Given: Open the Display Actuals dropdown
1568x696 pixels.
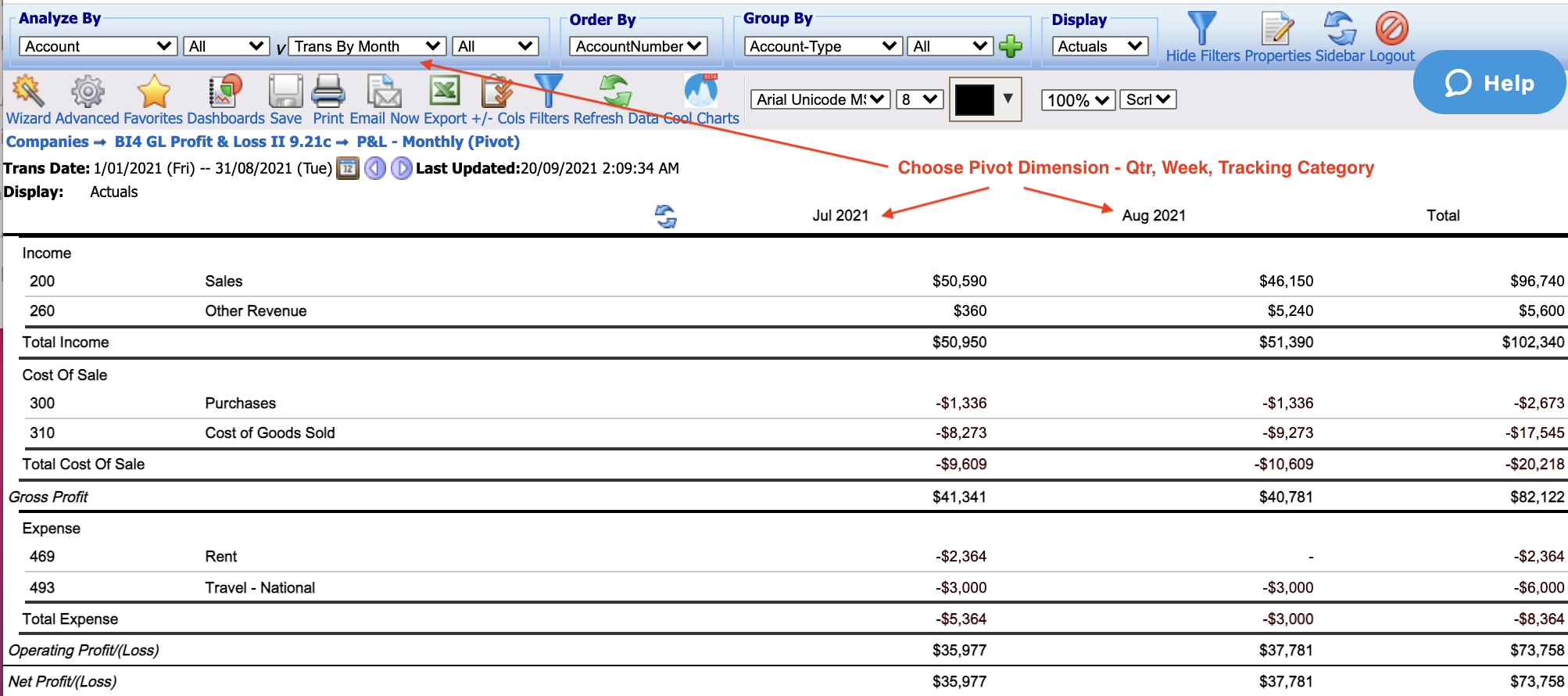Looking at the screenshot, I should pyautogui.click(x=1100, y=46).
